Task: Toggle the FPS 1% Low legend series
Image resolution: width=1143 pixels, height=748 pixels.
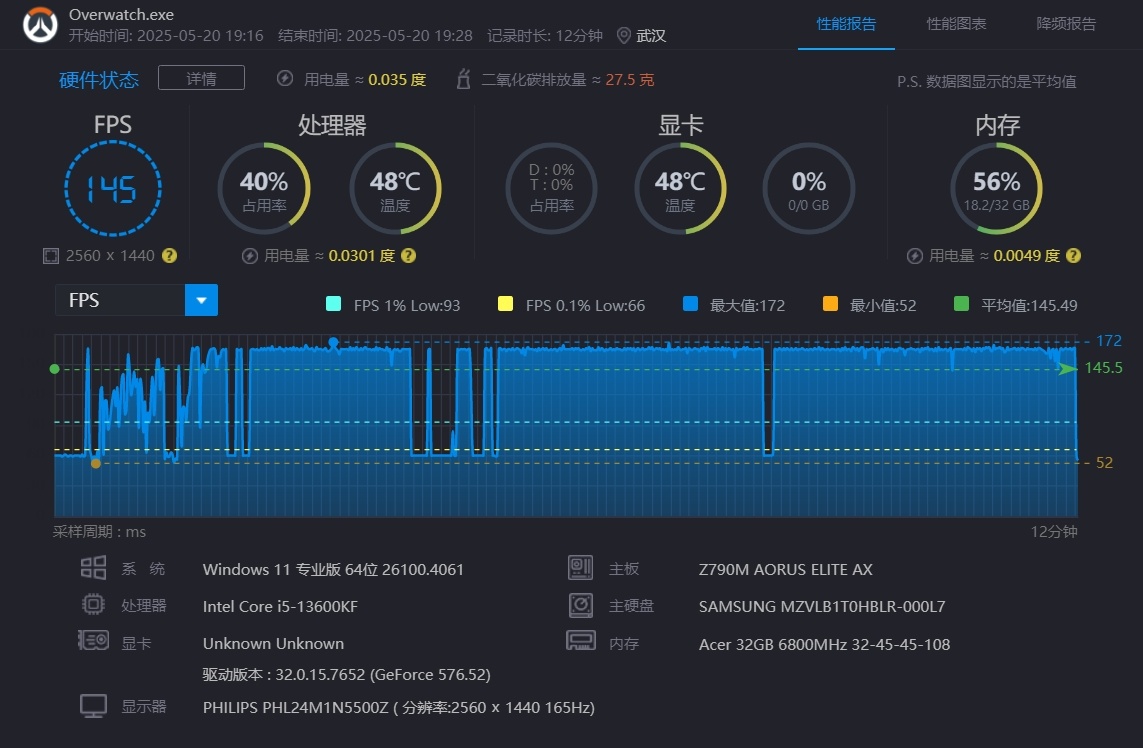Action: 334,304
